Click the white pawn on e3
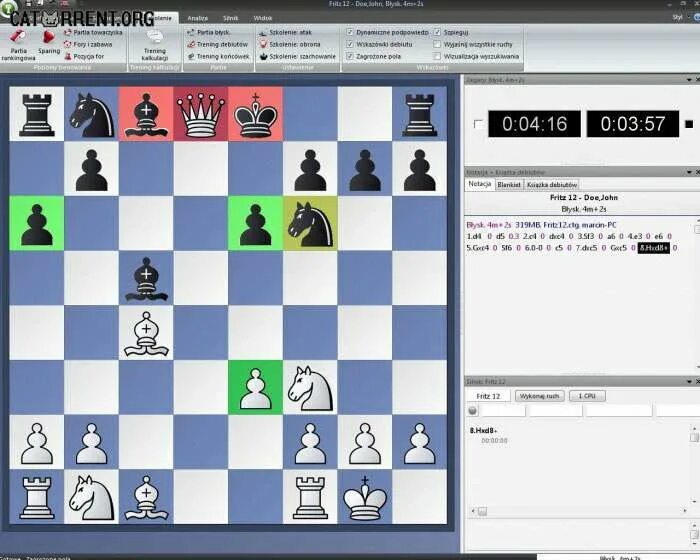This screenshot has height=560, width=700. coord(255,387)
